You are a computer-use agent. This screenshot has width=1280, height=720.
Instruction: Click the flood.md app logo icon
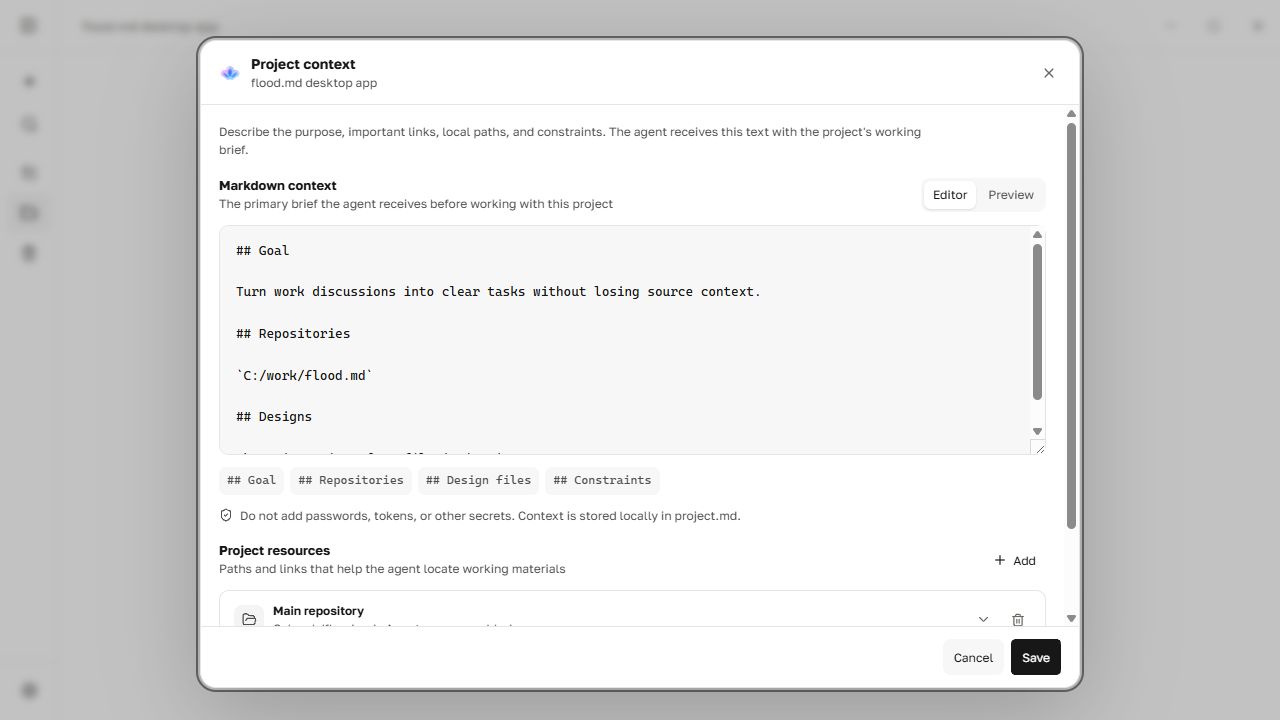click(x=230, y=73)
